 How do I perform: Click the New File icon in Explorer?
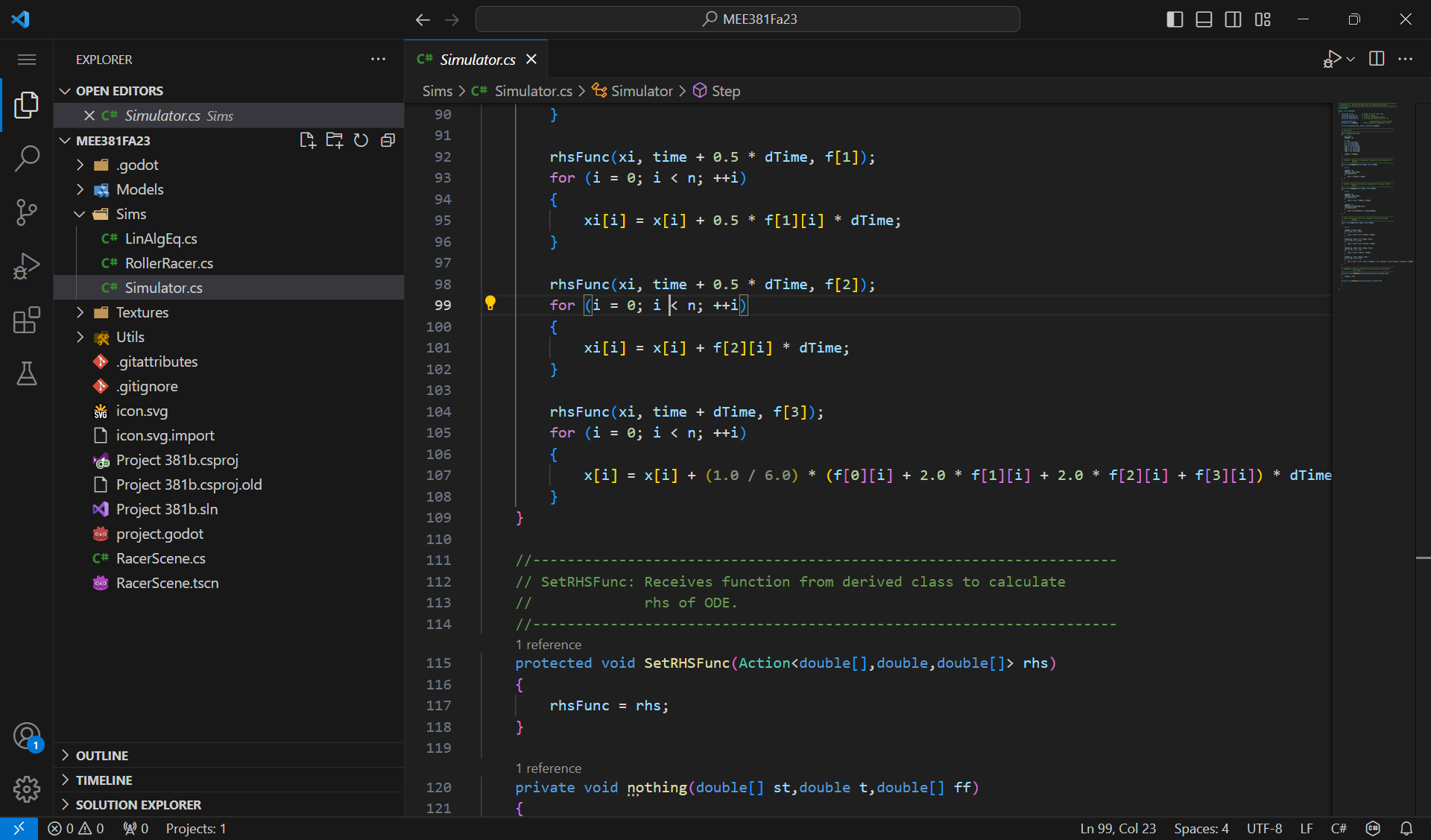[308, 140]
